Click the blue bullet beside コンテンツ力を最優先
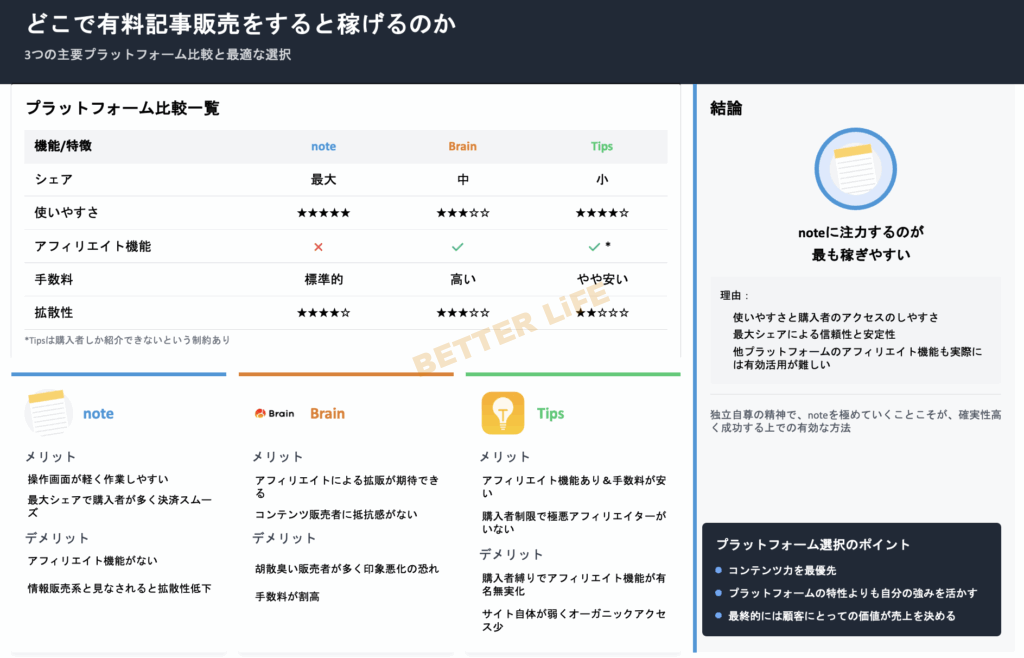The width and height of the screenshot is (1024, 658). click(718, 570)
